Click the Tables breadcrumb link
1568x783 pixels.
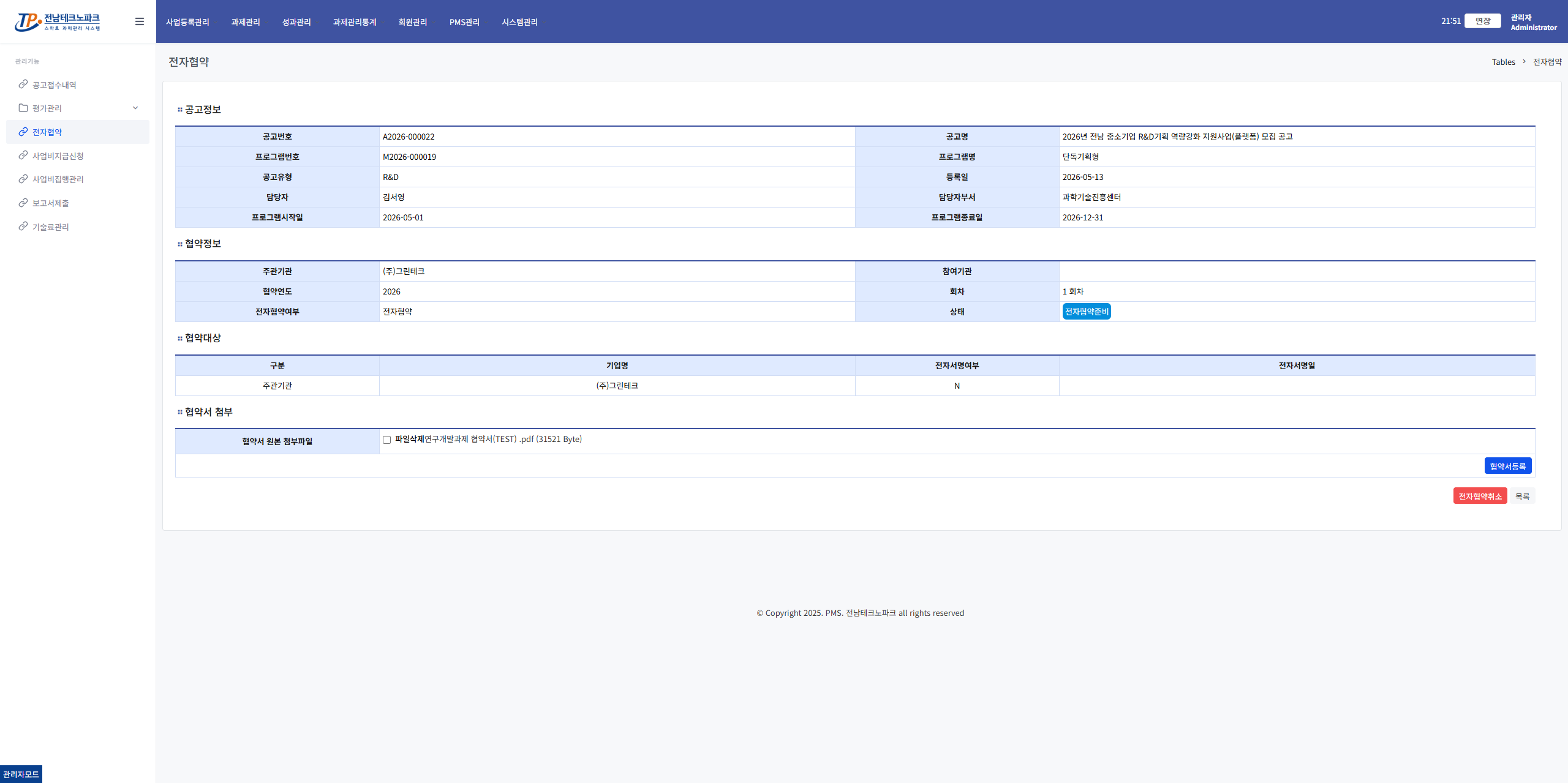(1503, 62)
